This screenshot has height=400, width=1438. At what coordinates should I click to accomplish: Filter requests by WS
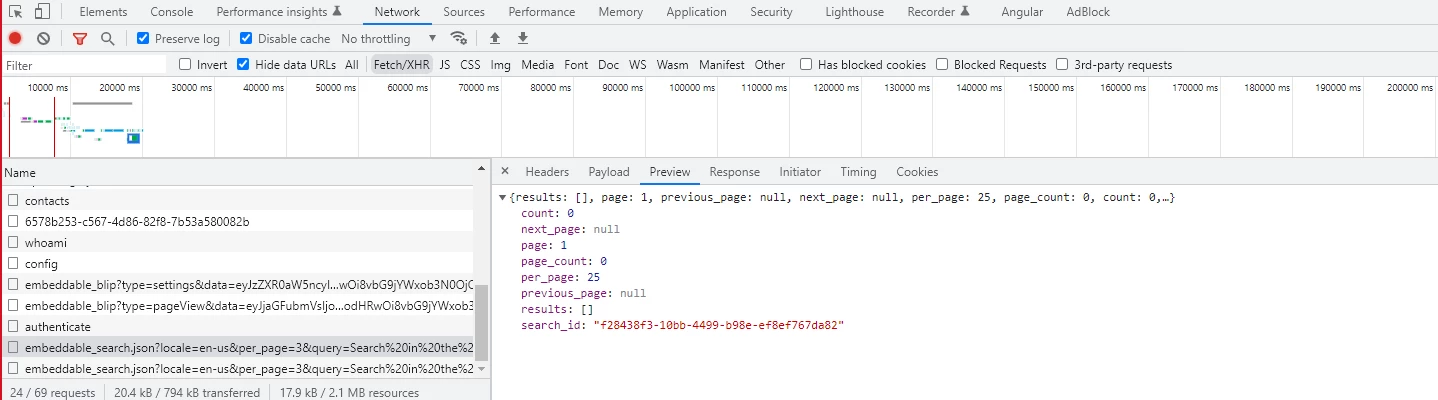point(638,64)
